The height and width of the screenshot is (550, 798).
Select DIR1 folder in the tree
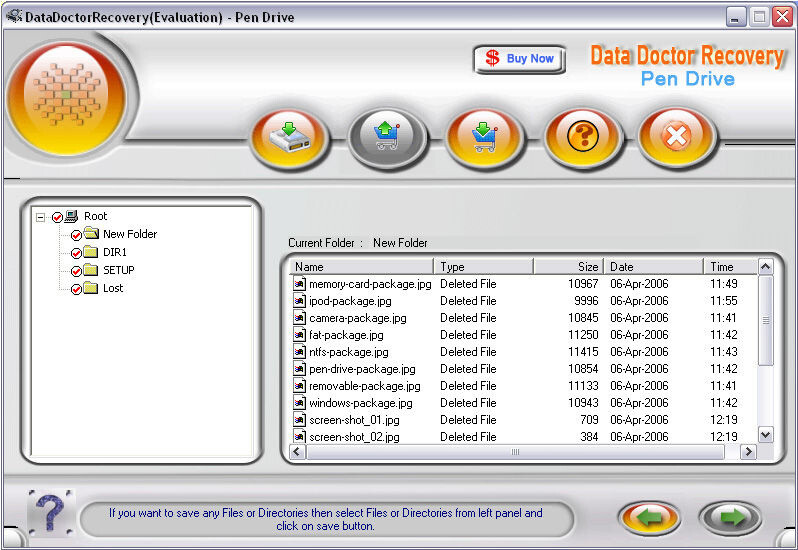click(x=115, y=252)
